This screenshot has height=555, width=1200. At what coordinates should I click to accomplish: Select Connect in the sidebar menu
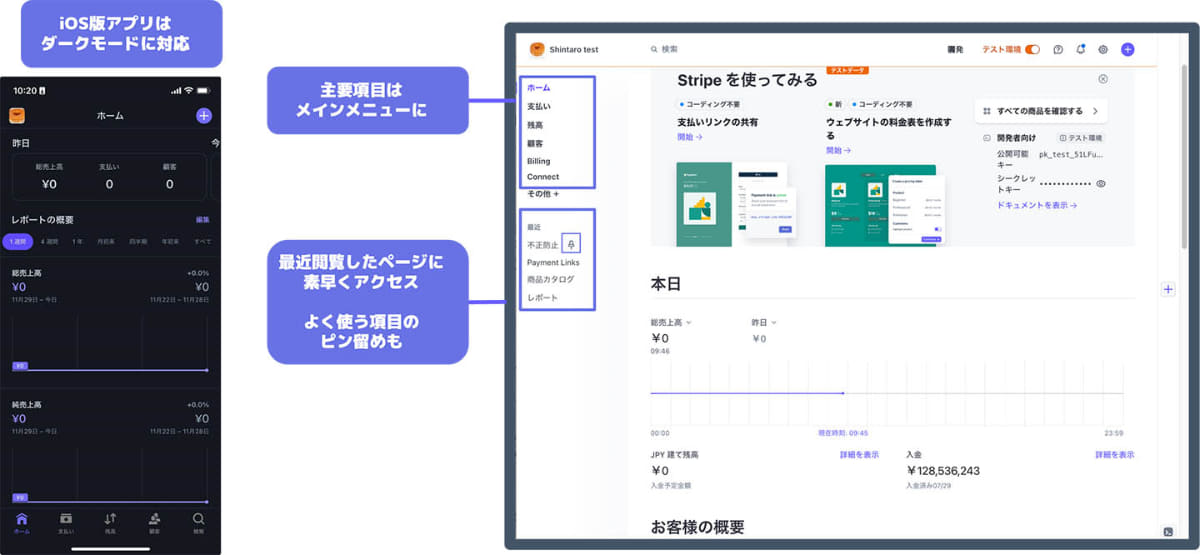click(543, 177)
